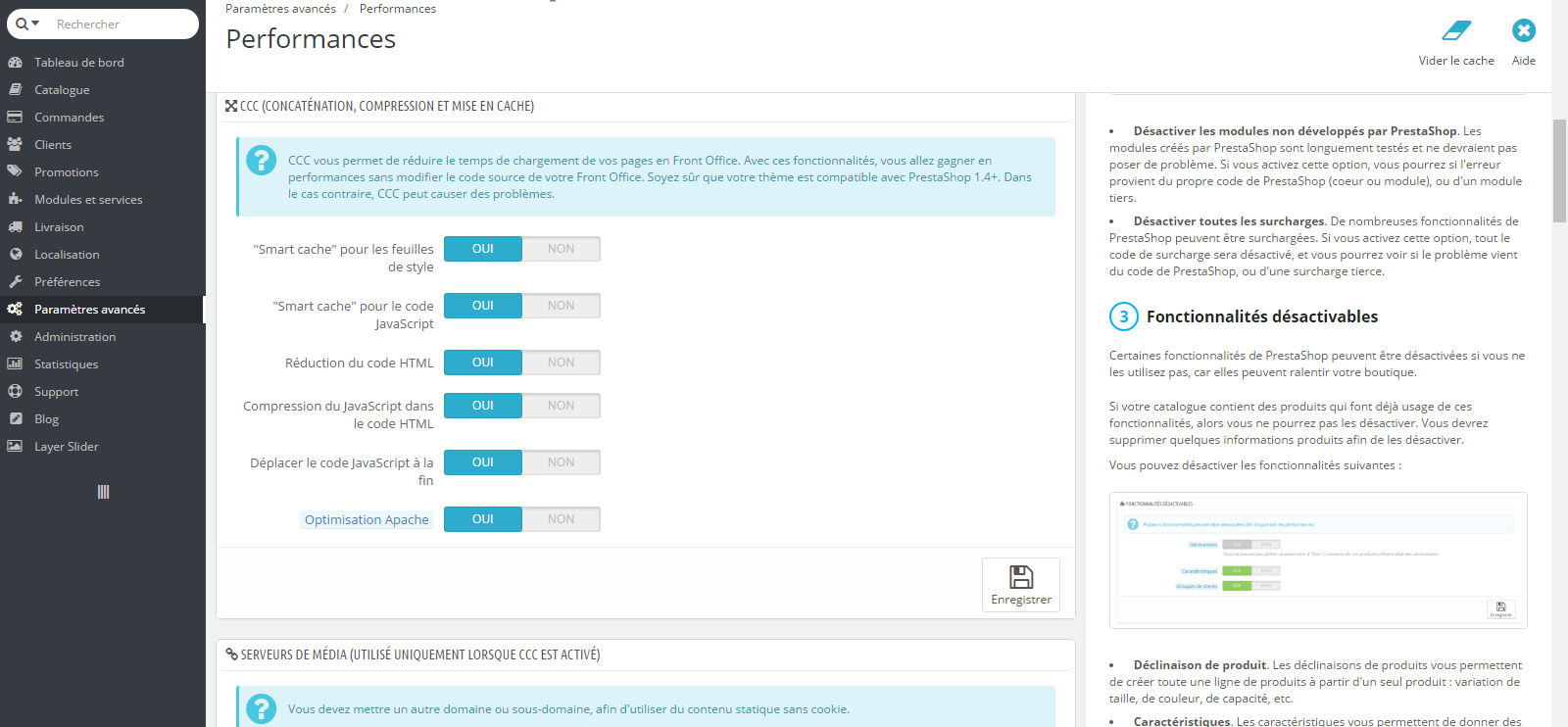Click the floppy disk save icon
The width and height of the screenshot is (1568, 727).
pyautogui.click(x=1021, y=576)
